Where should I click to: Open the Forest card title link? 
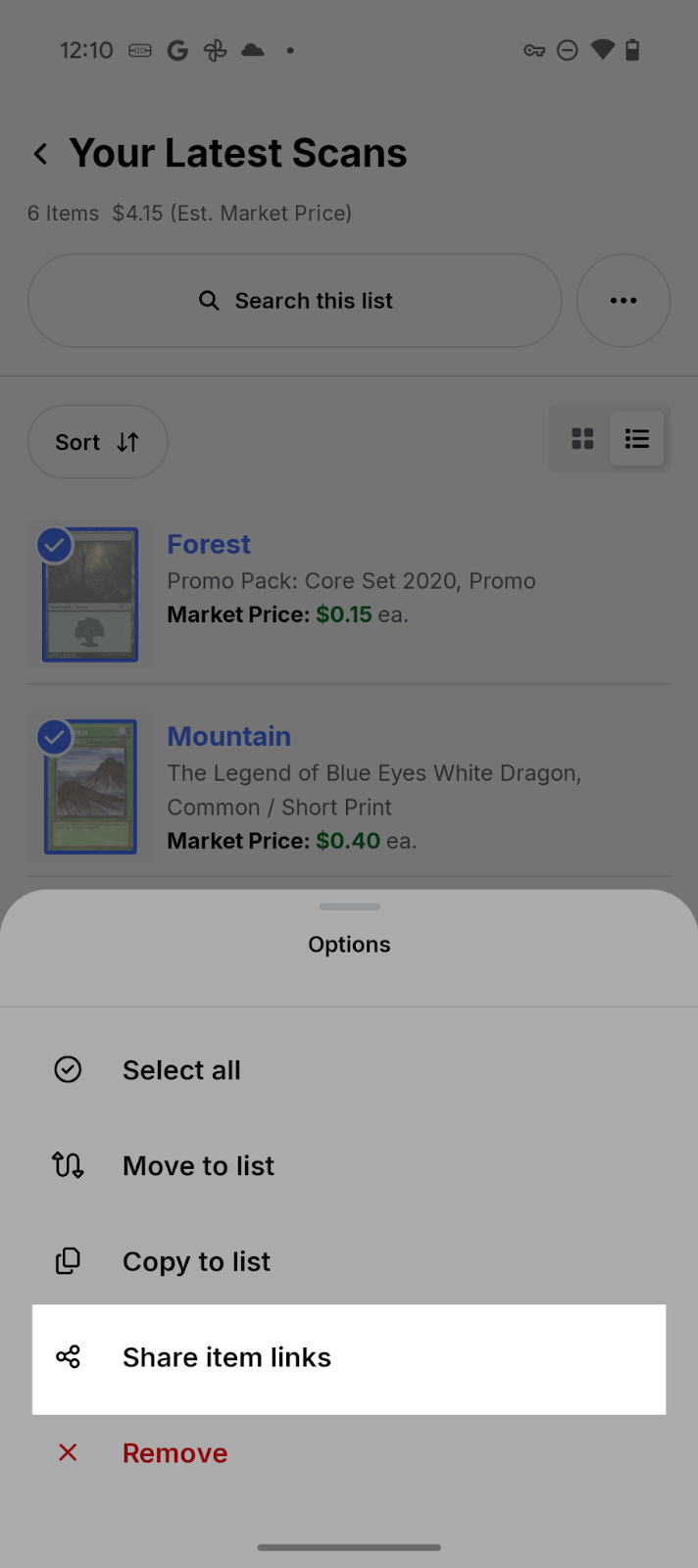coord(209,544)
